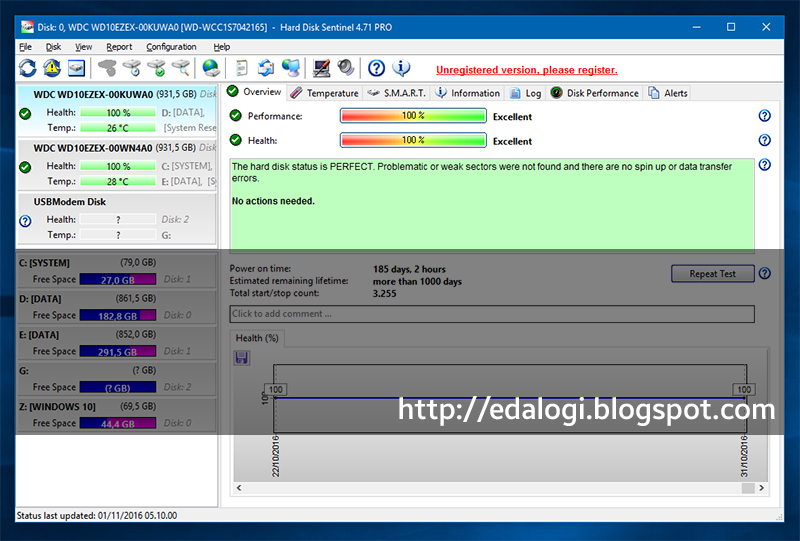Click the disk with green checkmark icon
This screenshot has width=800, height=541.
coord(157,68)
